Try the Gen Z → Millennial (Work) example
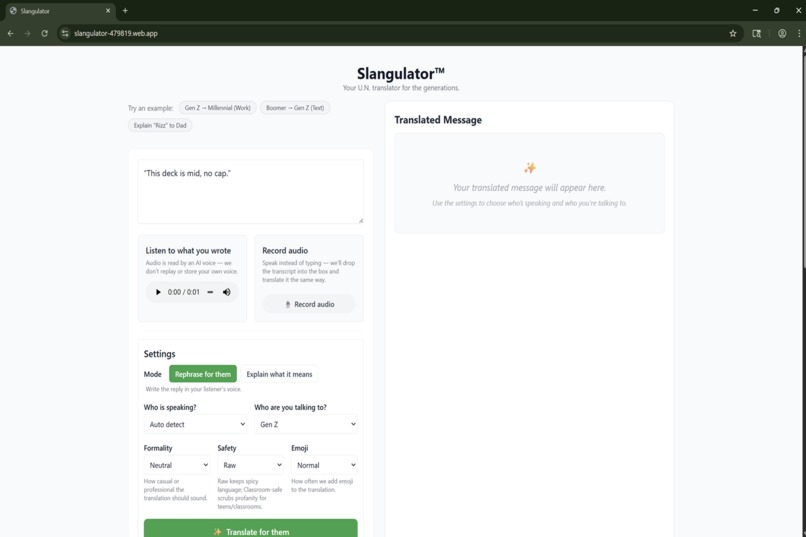 pos(217,108)
